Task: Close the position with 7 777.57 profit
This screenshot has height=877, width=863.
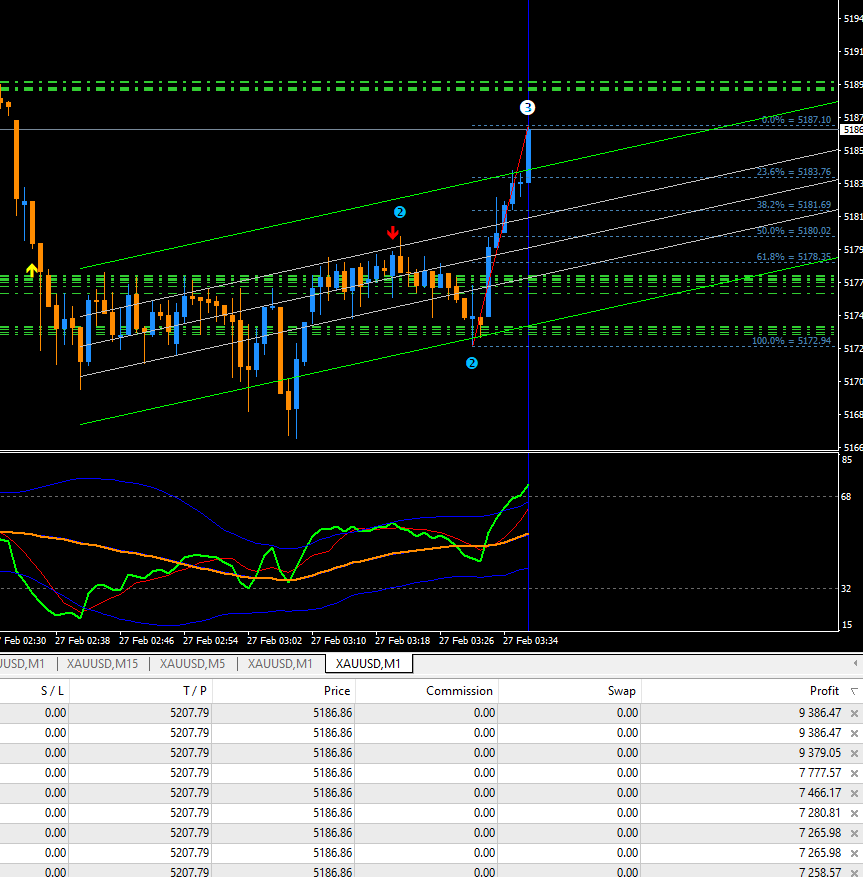Action: (x=854, y=773)
